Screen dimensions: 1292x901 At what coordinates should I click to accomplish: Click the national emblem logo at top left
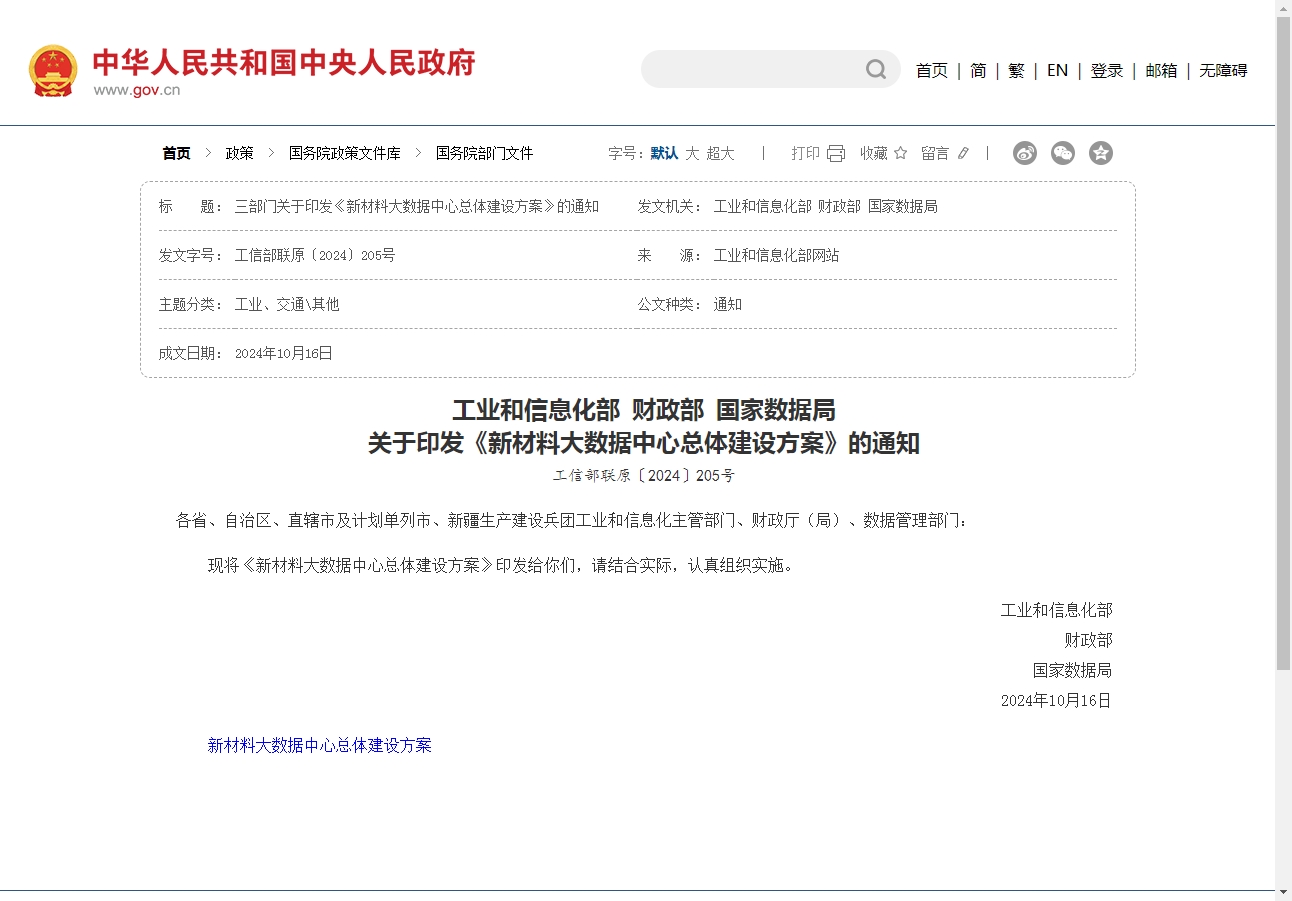51,70
